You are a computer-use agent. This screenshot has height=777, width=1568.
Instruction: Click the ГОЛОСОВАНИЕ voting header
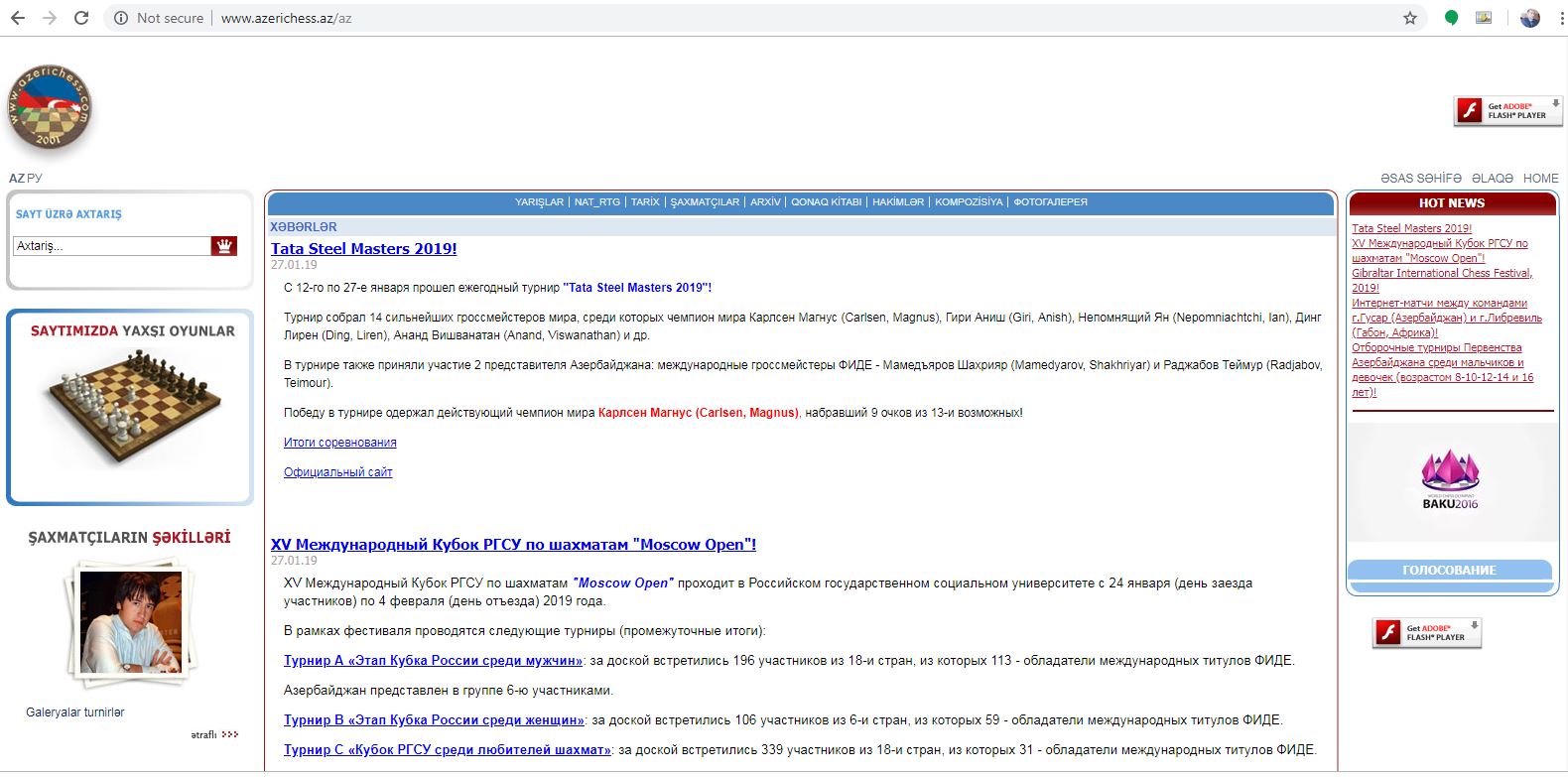(1449, 571)
